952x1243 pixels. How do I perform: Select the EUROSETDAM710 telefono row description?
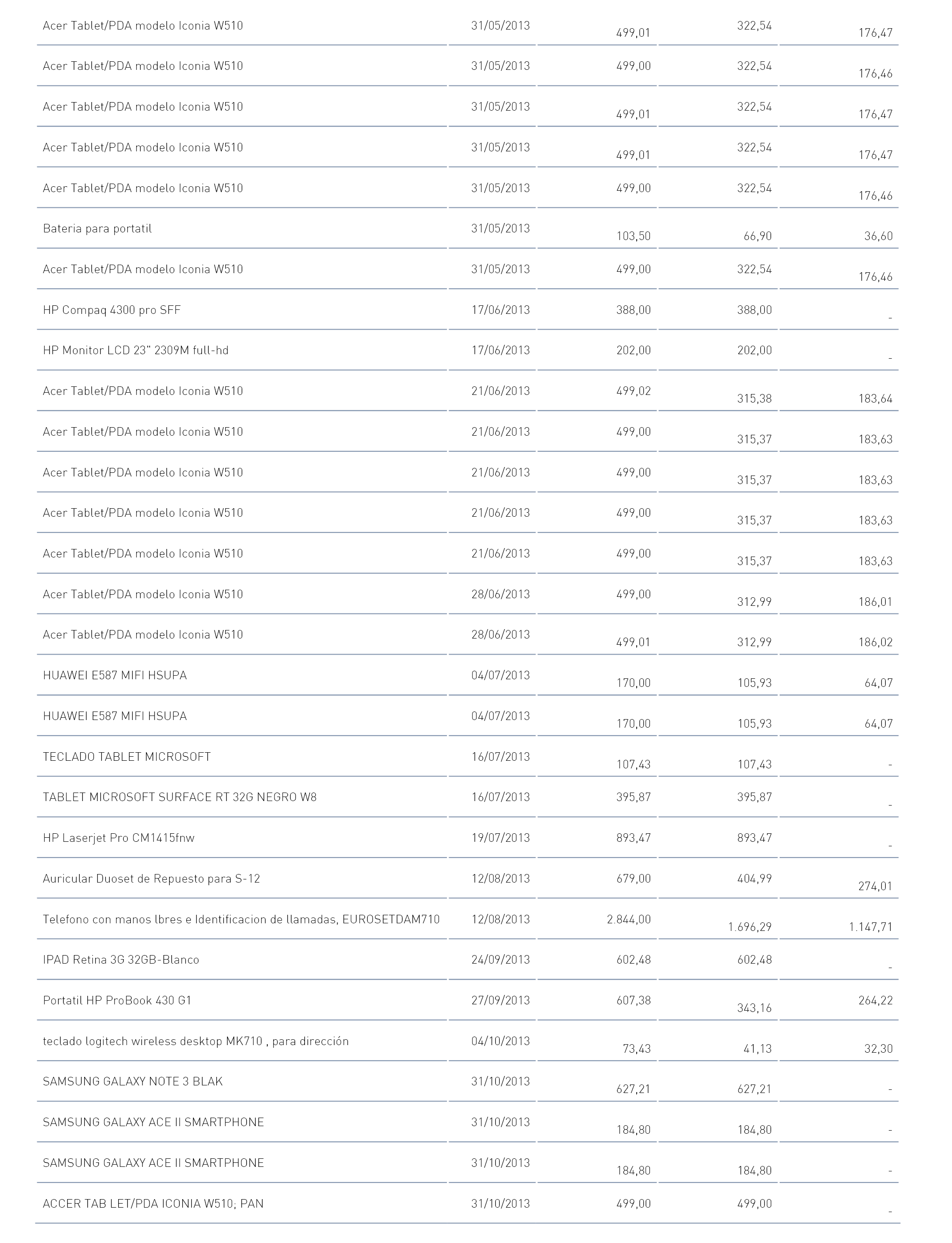point(241,920)
